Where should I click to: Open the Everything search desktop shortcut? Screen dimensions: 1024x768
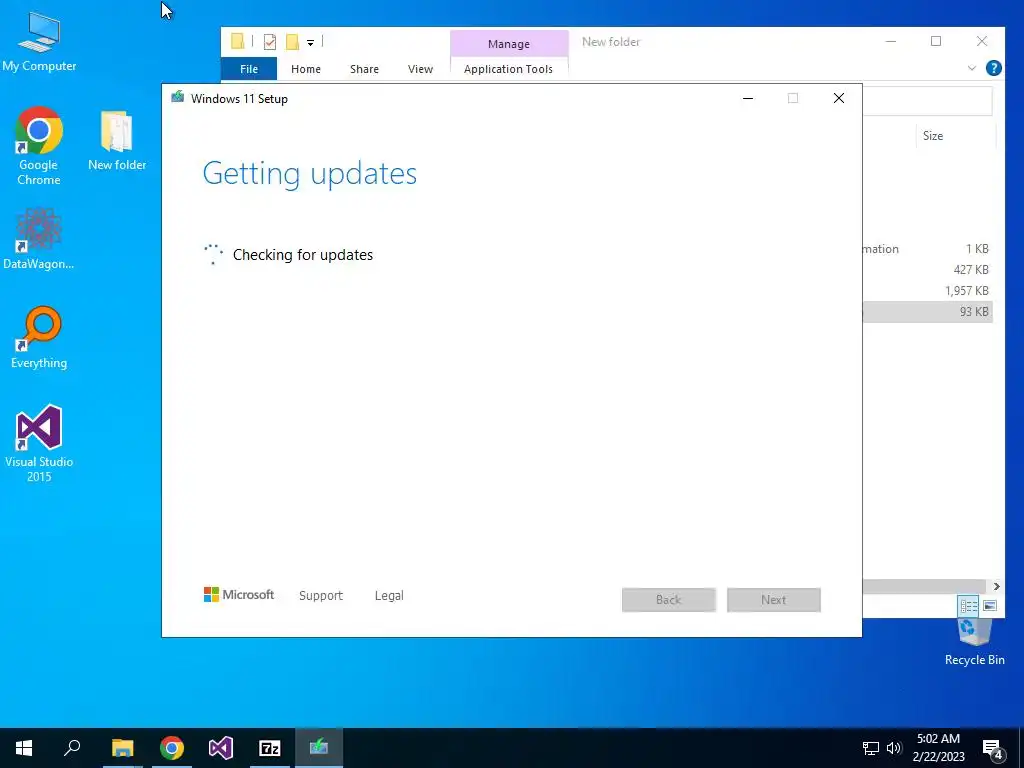tap(39, 338)
